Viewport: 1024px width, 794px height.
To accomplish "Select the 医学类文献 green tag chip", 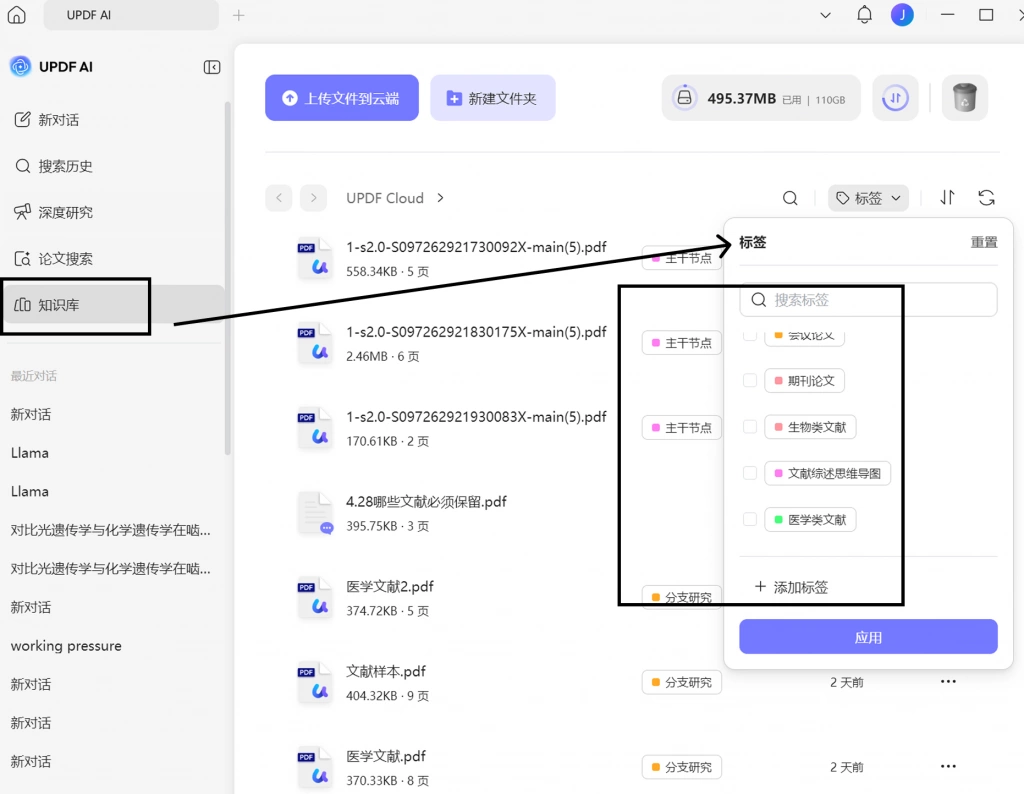I will [810, 520].
